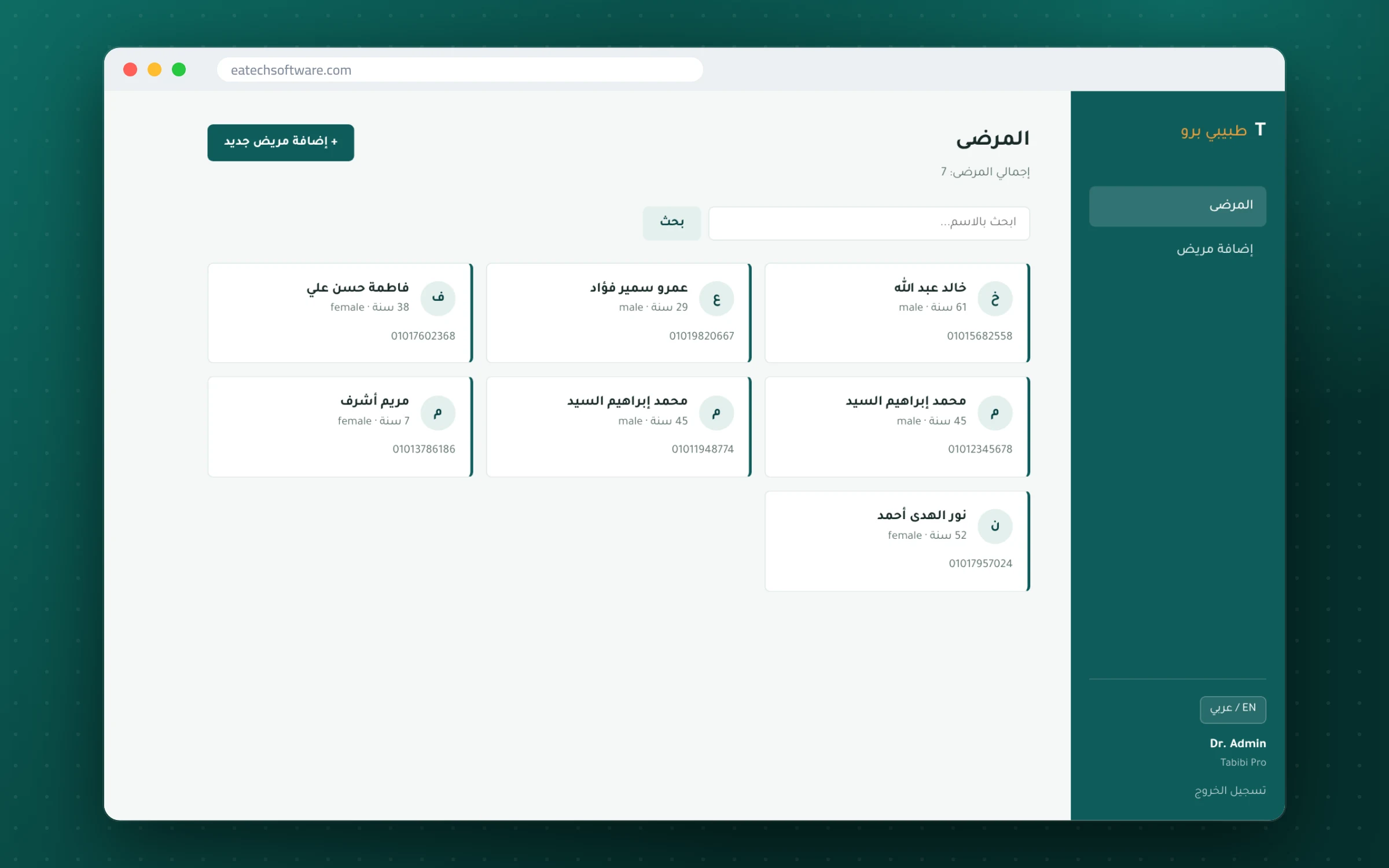Click the إضافة مريض جديد button
This screenshot has width=1389, height=868.
pos(281,142)
